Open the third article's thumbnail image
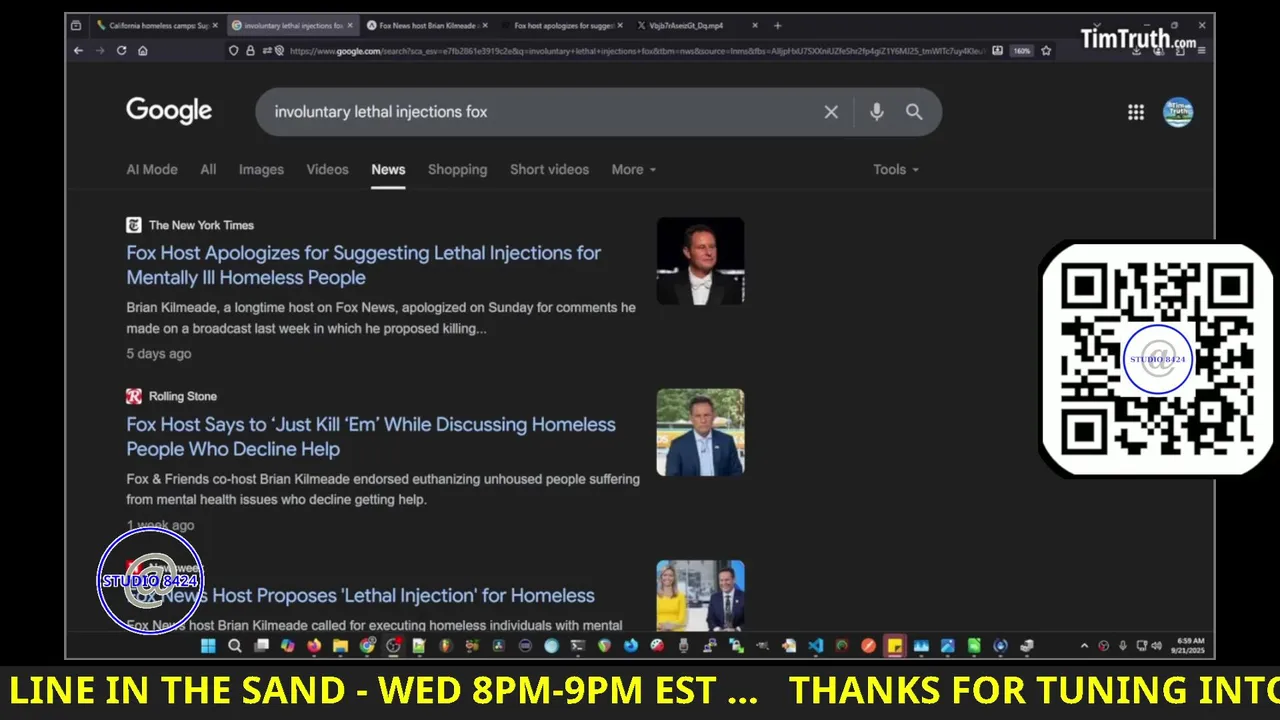This screenshot has width=1280, height=720. click(700, 595)
